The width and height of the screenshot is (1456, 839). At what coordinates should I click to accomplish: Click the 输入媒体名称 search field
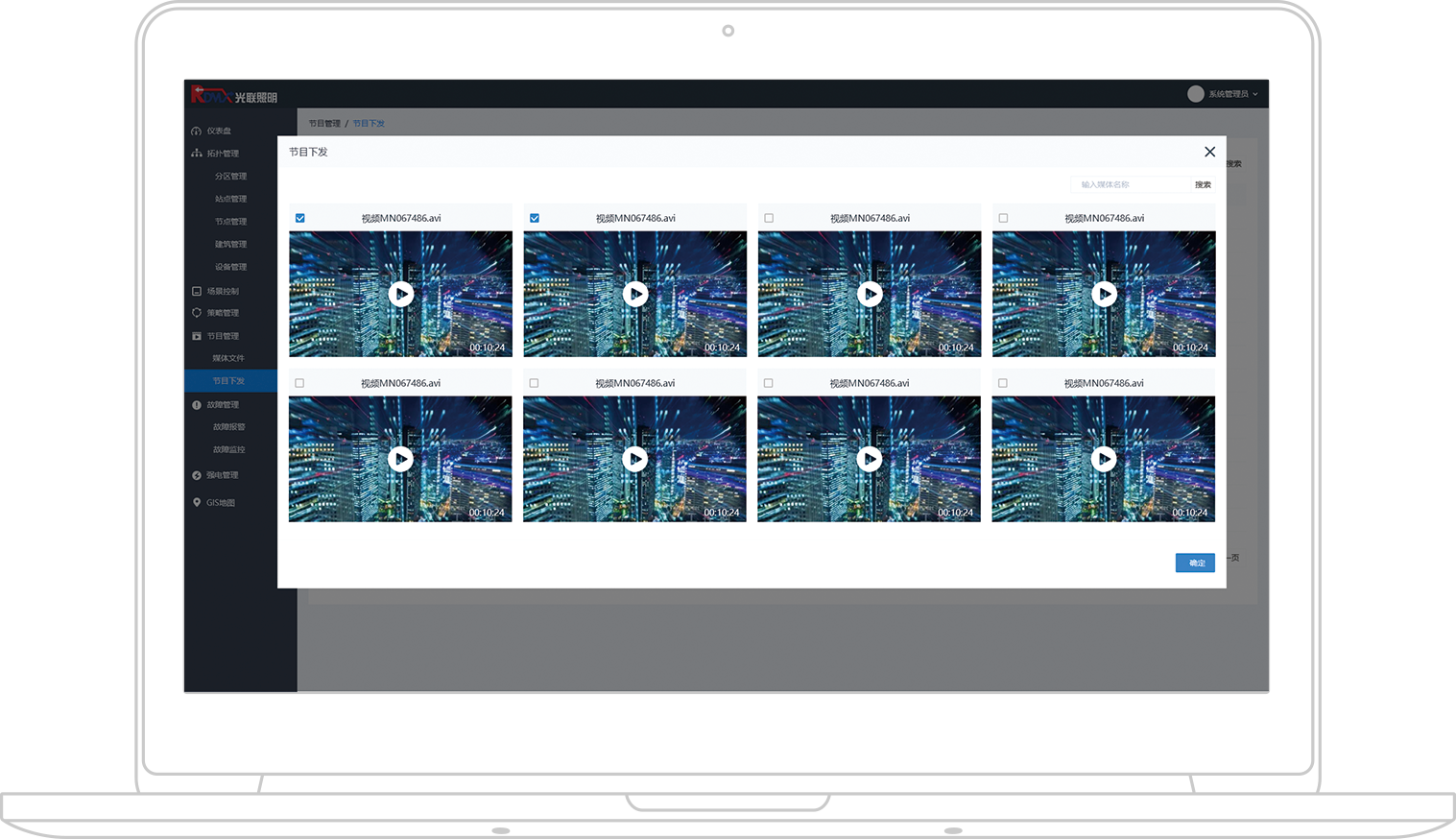[x=1129, y=184]
